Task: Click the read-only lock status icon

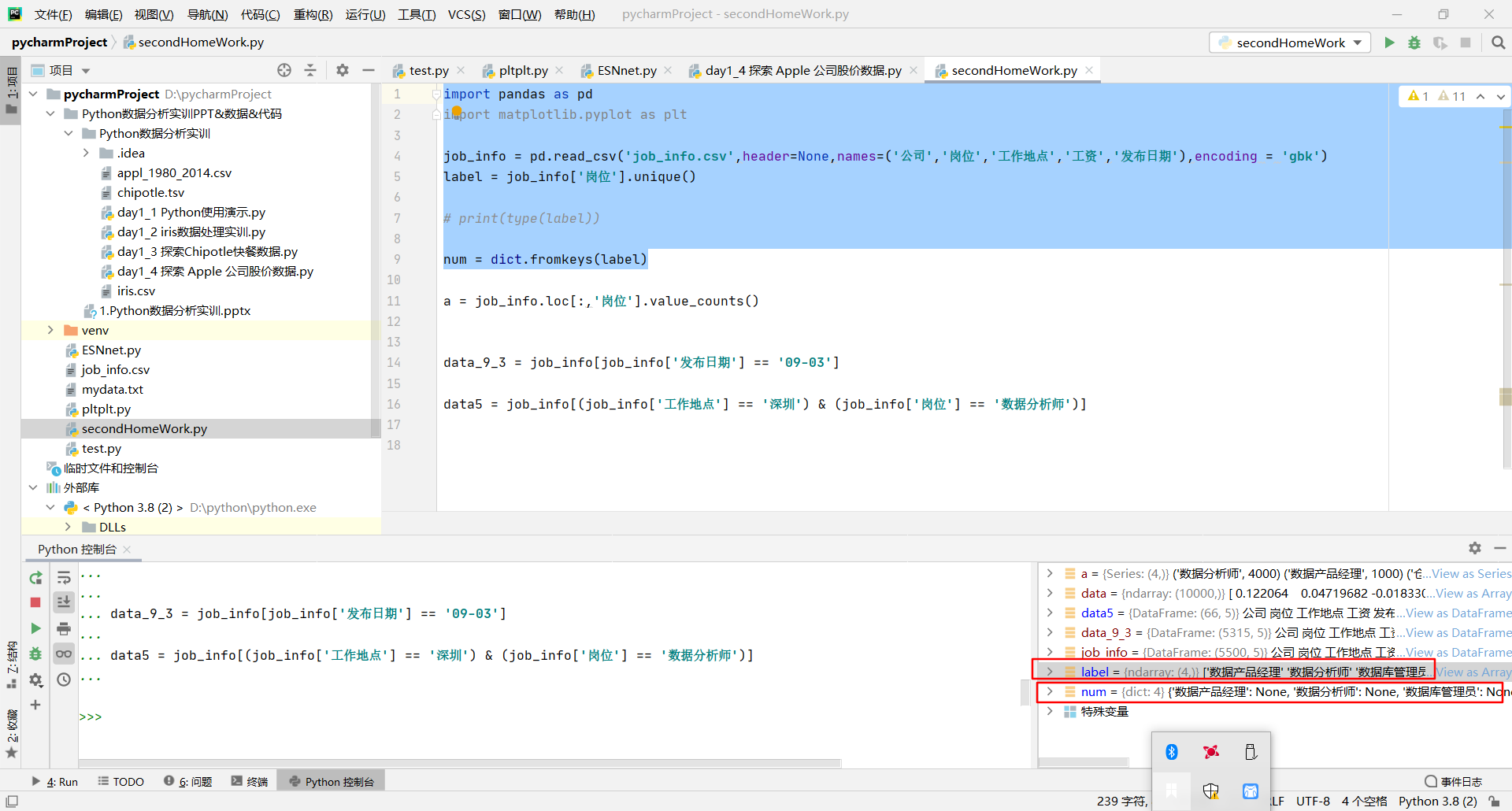Action: tap(1495, 802)
